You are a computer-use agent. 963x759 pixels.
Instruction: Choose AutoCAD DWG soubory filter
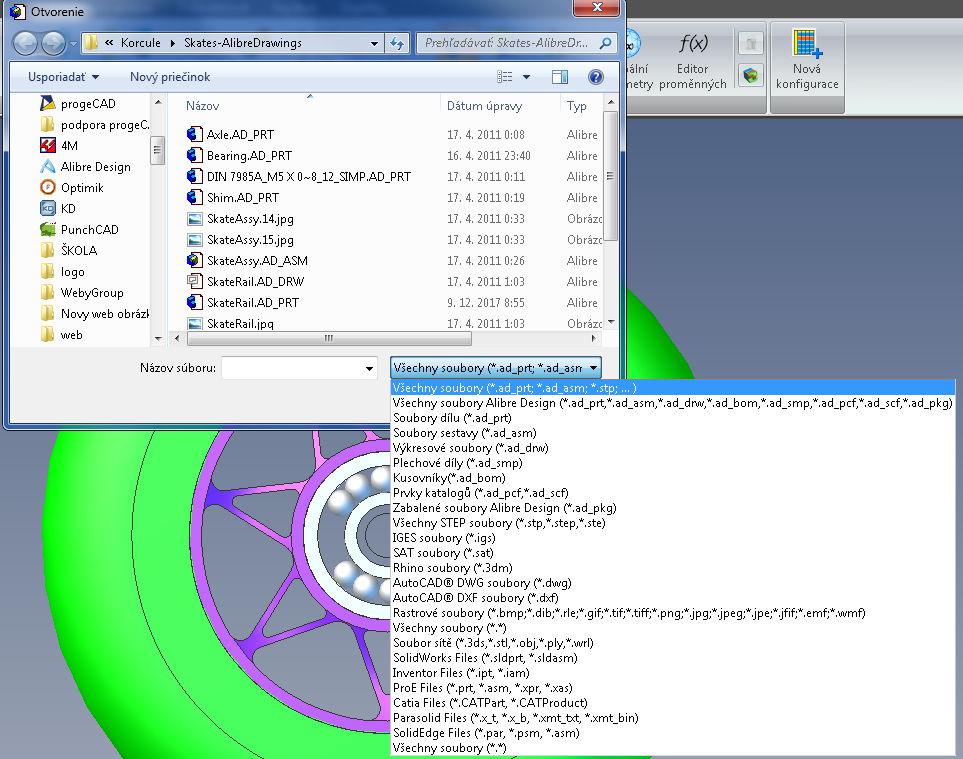(673, 583)
